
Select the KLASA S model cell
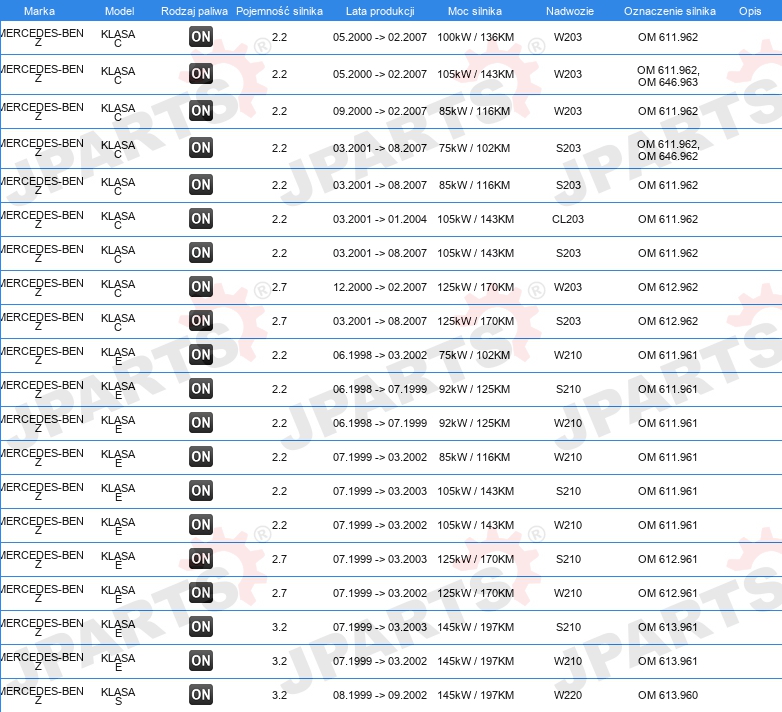(x=118, y=696)
